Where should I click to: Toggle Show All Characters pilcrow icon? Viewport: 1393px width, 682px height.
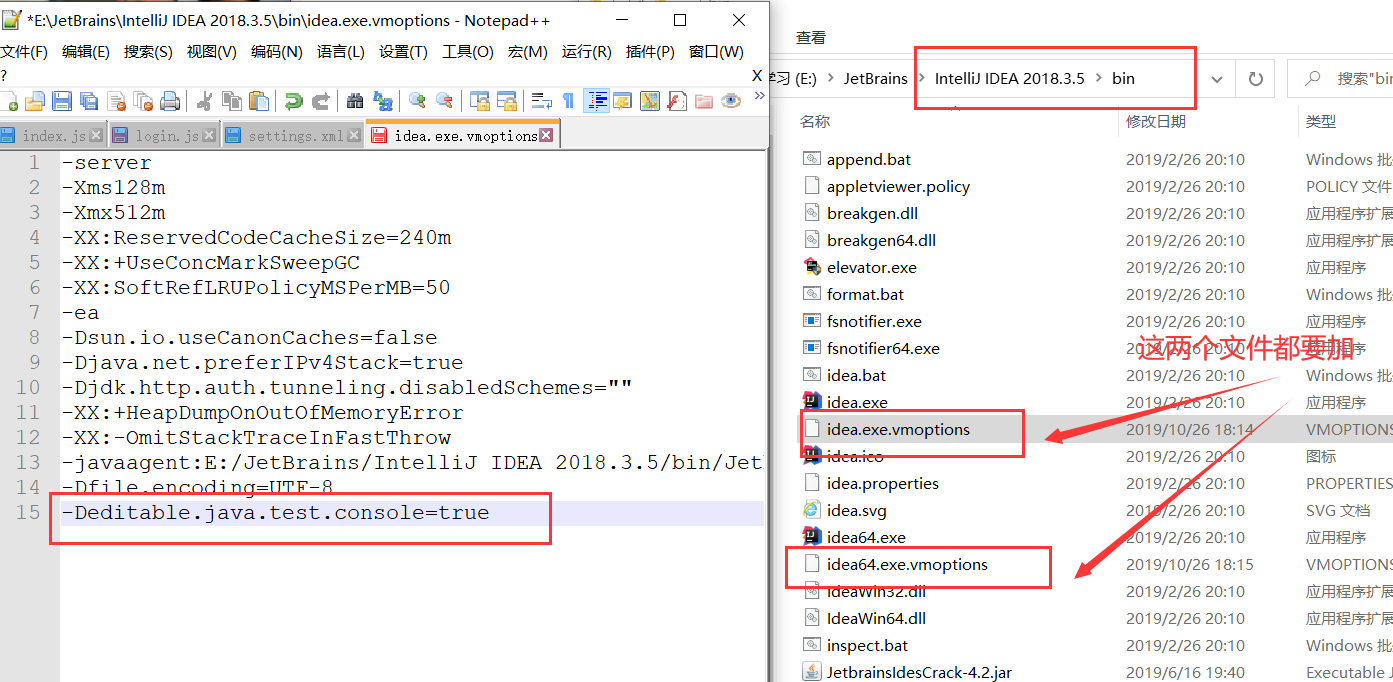(568, 101)
